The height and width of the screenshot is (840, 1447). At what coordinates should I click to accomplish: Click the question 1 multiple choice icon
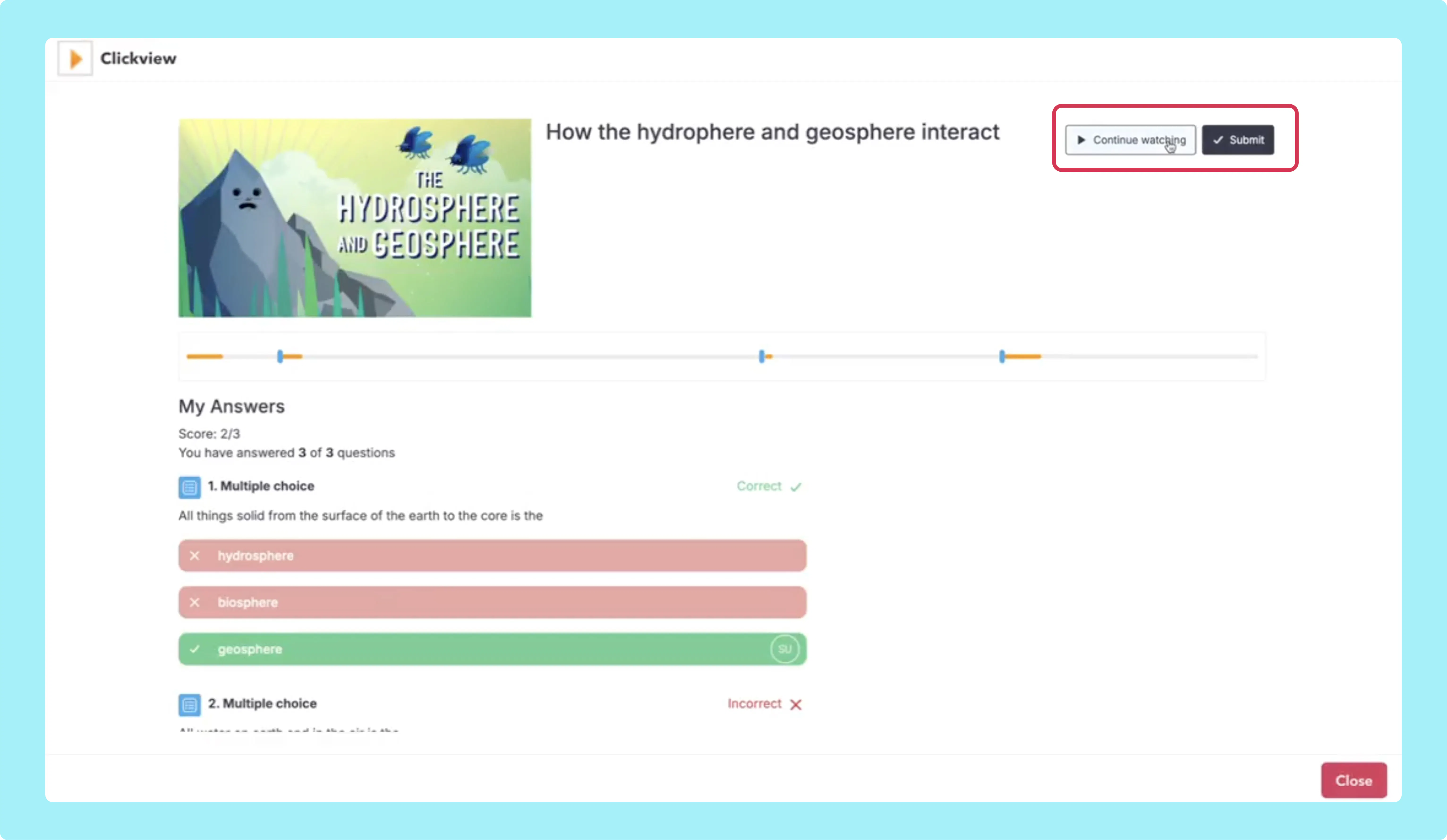coord(189,488)
